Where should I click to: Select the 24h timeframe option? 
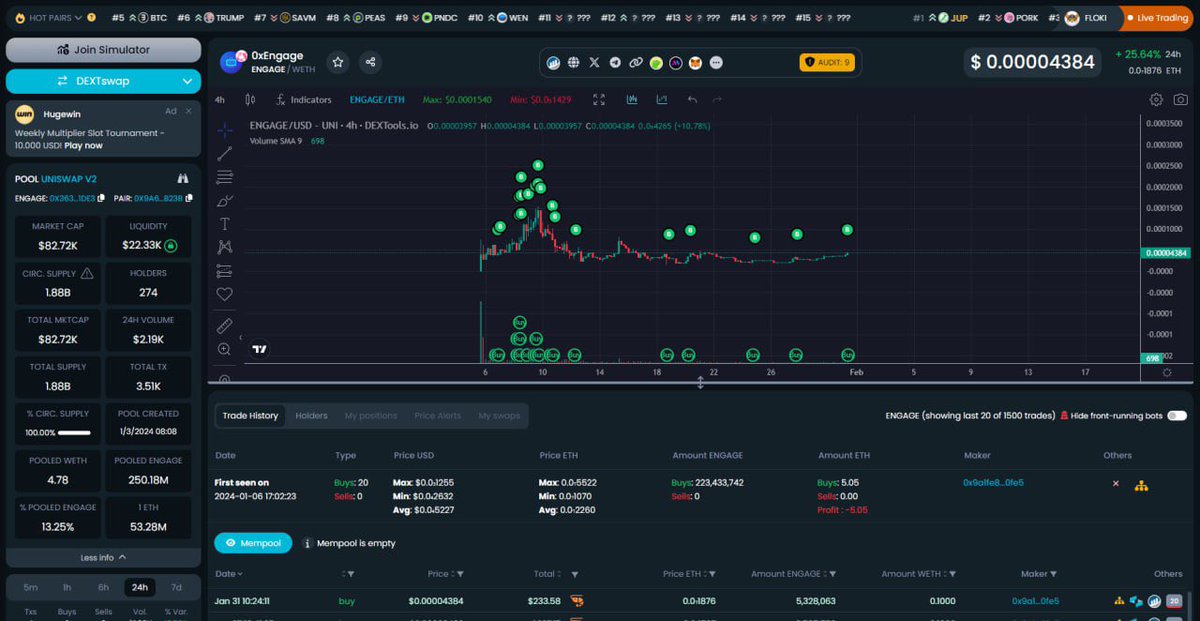pos(140,587)
